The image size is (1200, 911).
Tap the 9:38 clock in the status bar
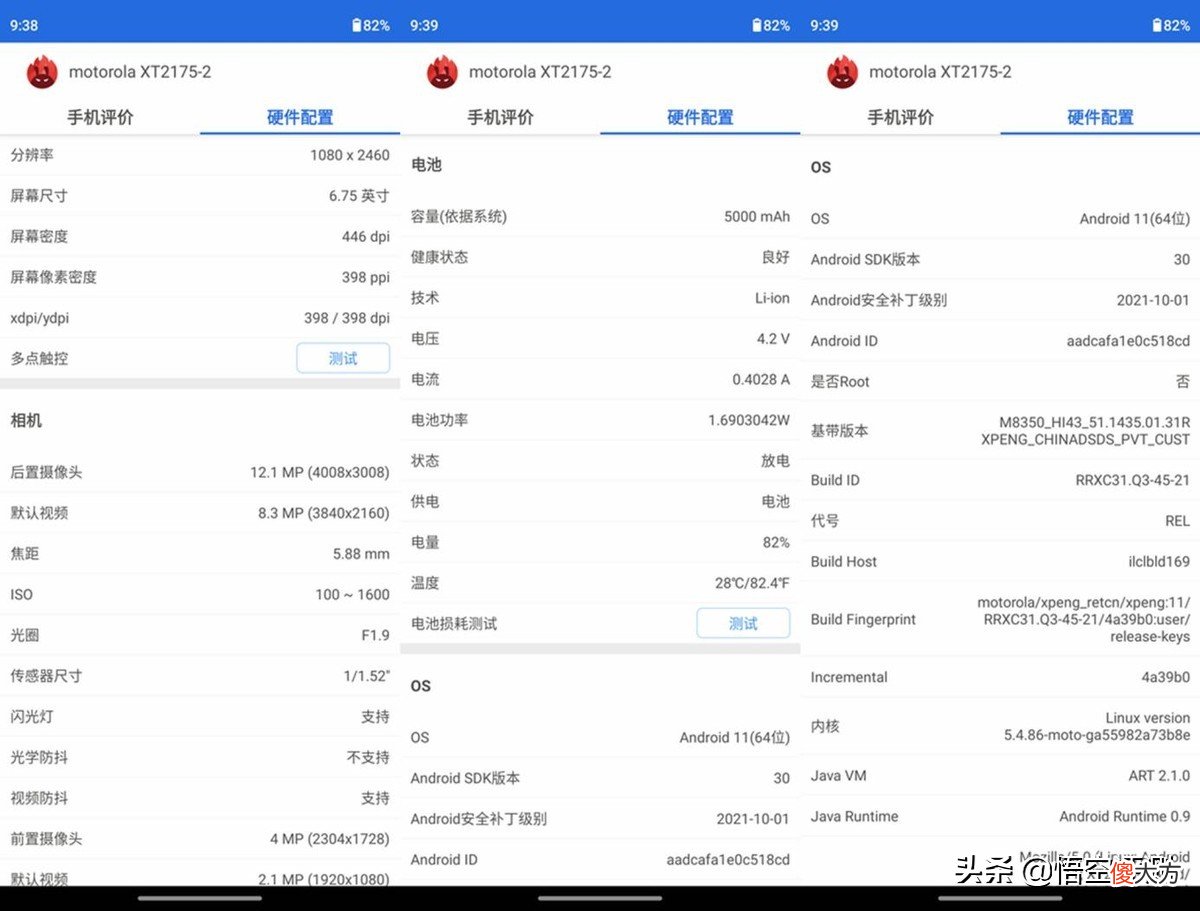[x=24, y=25]
